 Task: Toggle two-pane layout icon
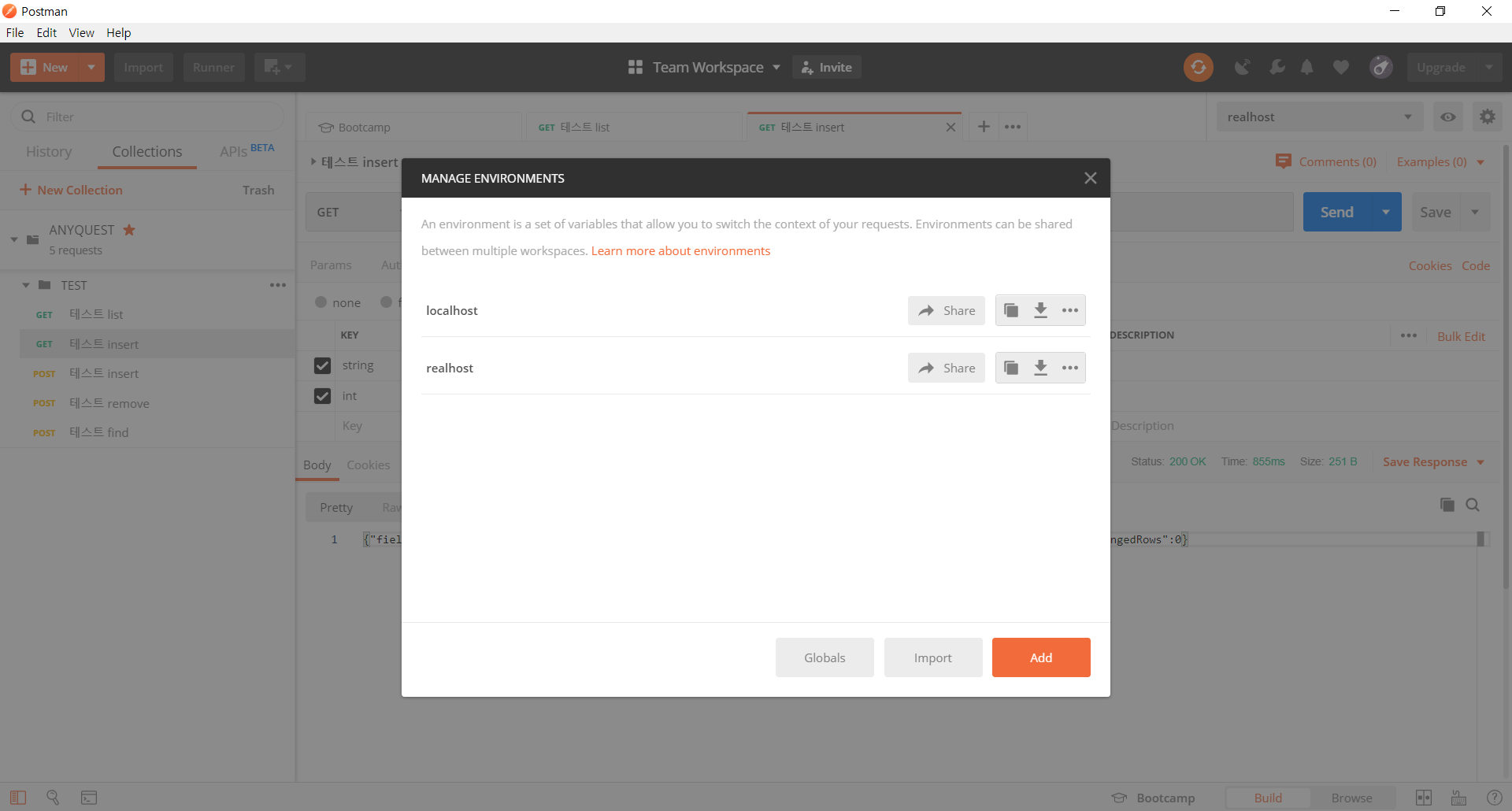click(1424, 798)
